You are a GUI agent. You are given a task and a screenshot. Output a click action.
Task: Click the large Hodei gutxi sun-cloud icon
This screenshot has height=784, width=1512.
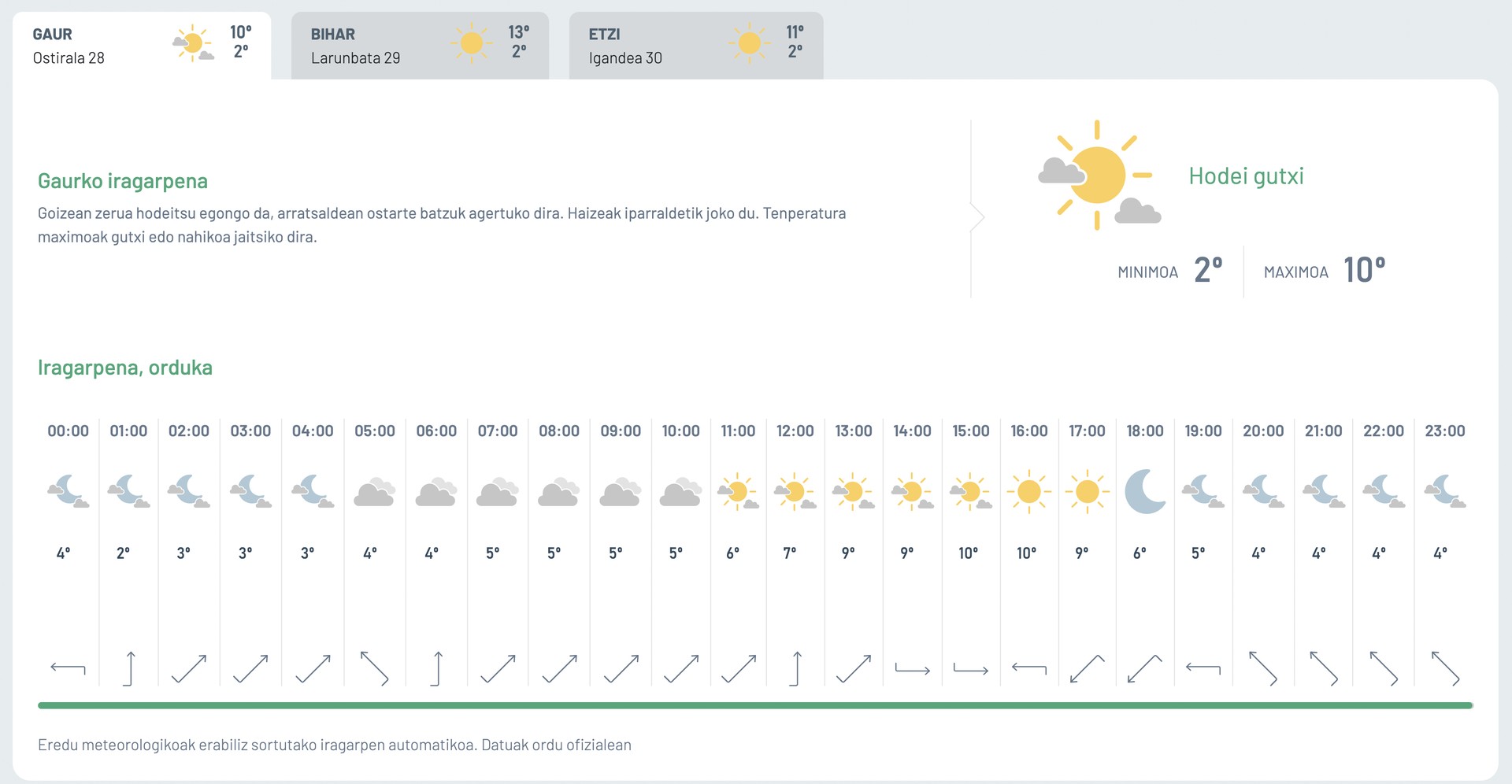coord(1099,175)
